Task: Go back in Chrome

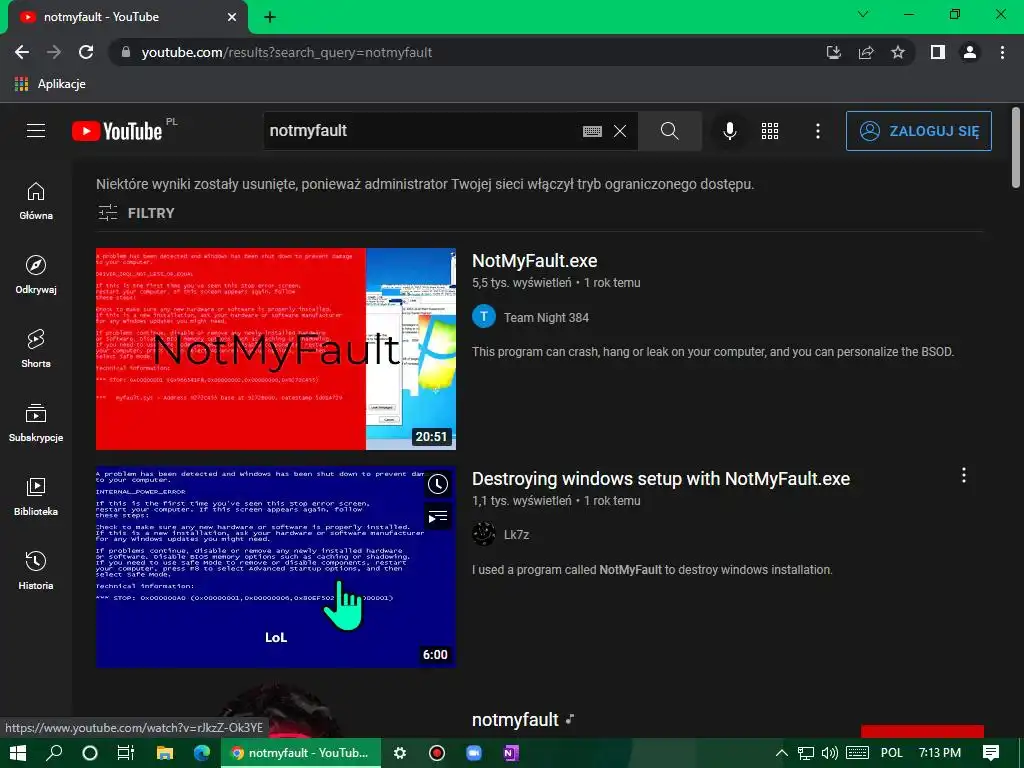Action: 22,52
